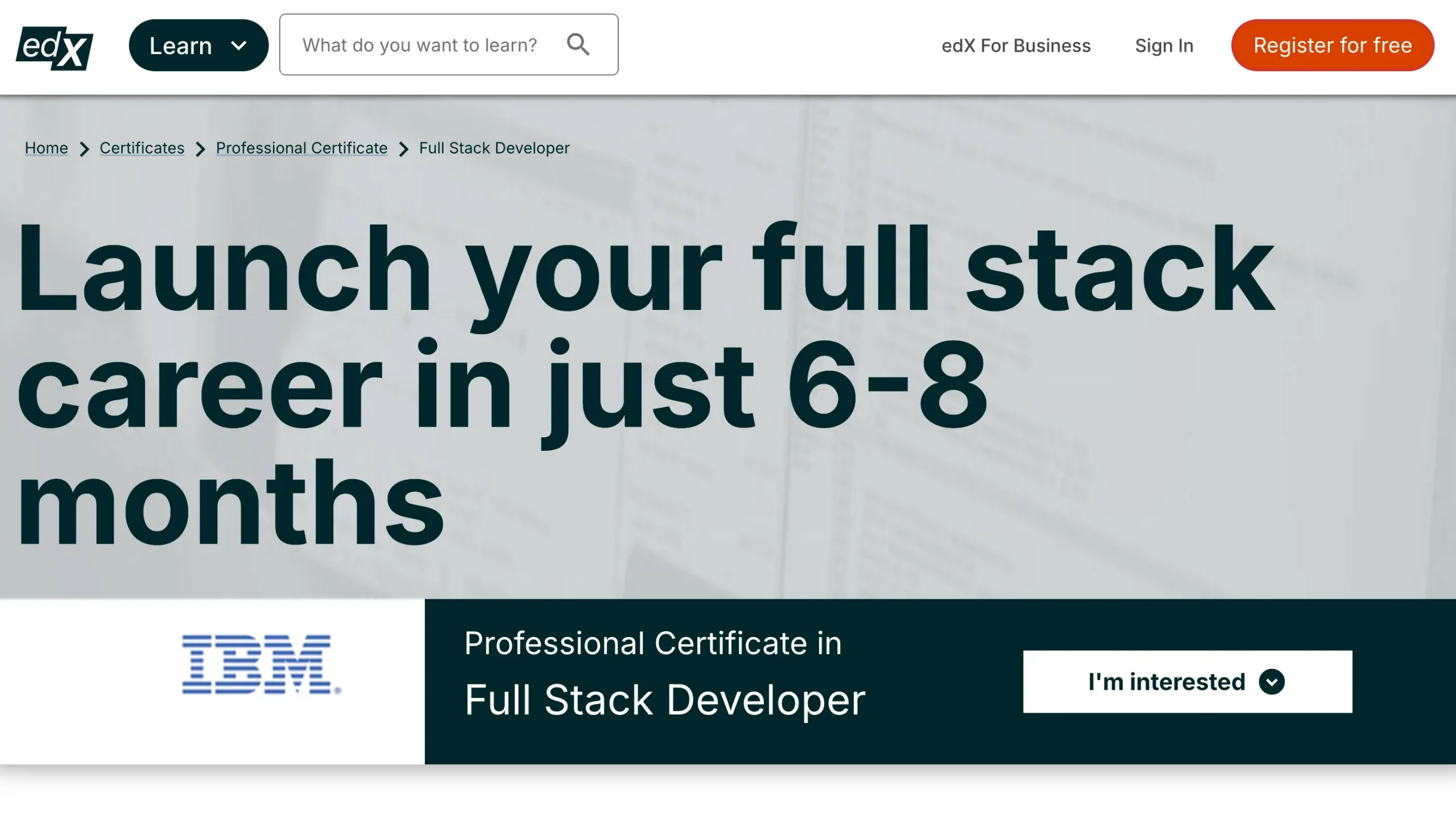Open edX For Business

pyautogui.click(x=1015, y=45)
